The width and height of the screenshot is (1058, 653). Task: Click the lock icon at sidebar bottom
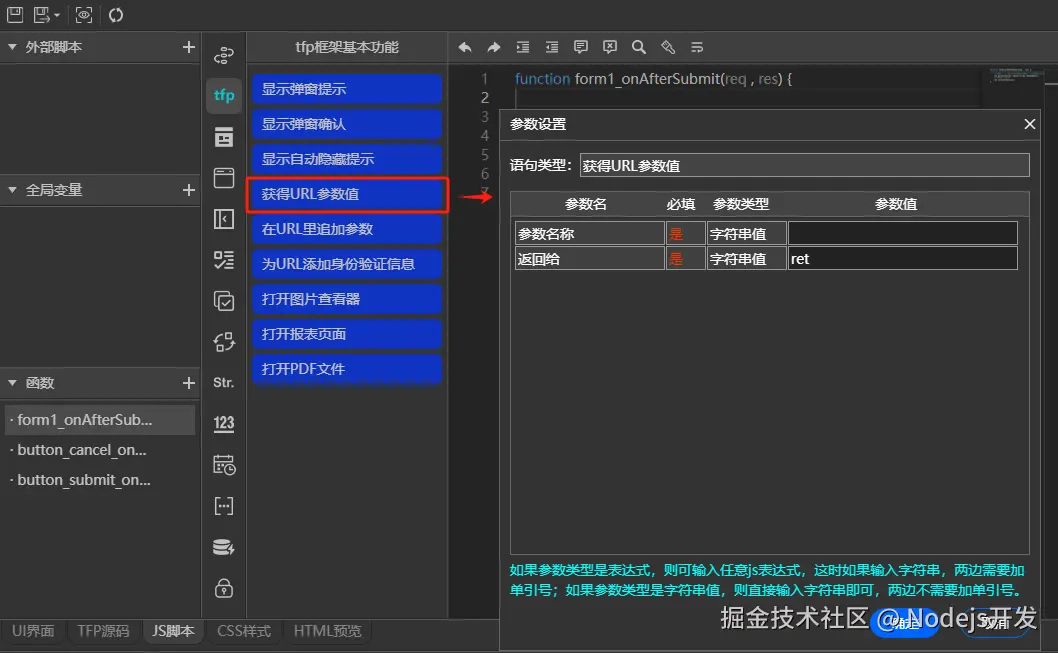223,587
